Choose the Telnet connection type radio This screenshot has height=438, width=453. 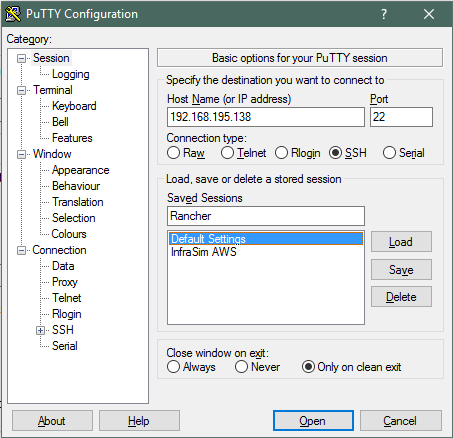pyautogui.click(x=227, y=153)
